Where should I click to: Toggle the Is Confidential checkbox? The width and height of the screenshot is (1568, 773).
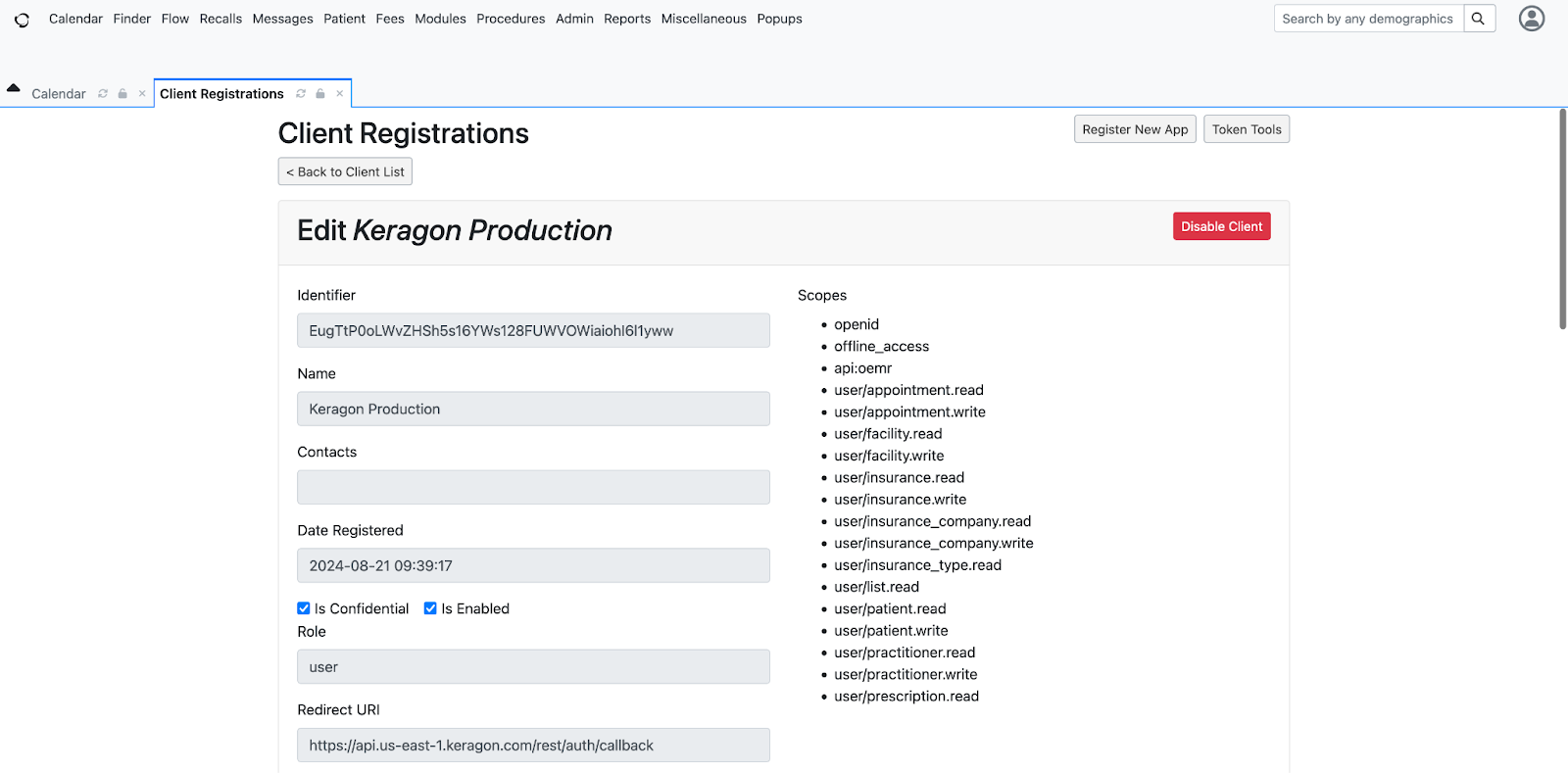(x=304, y=608)
